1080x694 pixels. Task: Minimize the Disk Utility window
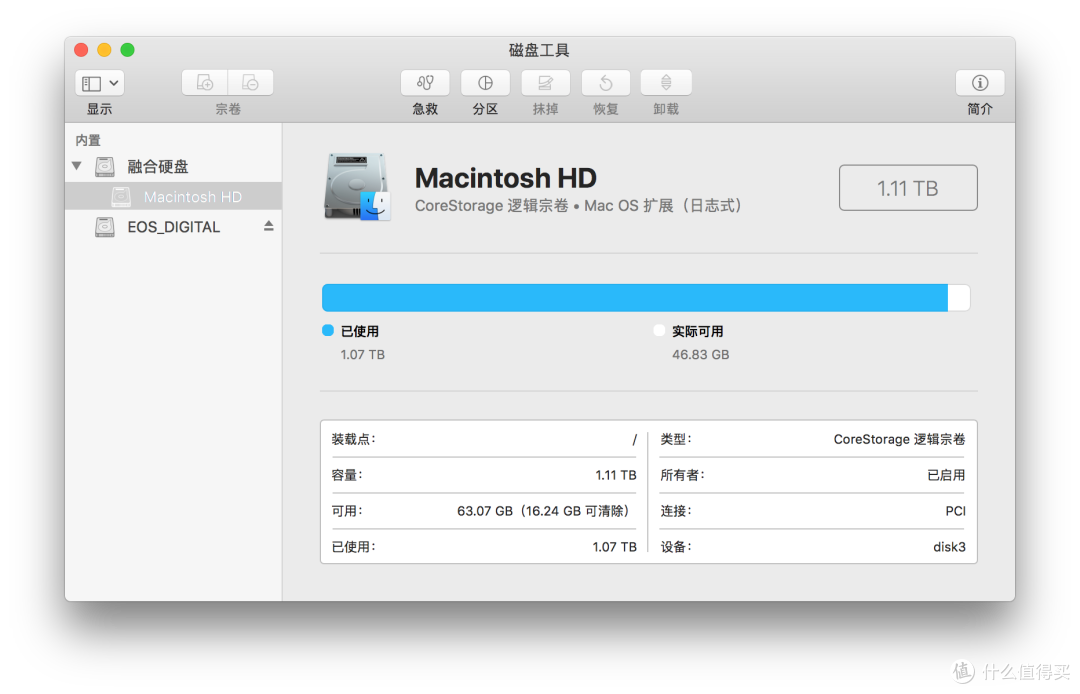tap(104, 50)
